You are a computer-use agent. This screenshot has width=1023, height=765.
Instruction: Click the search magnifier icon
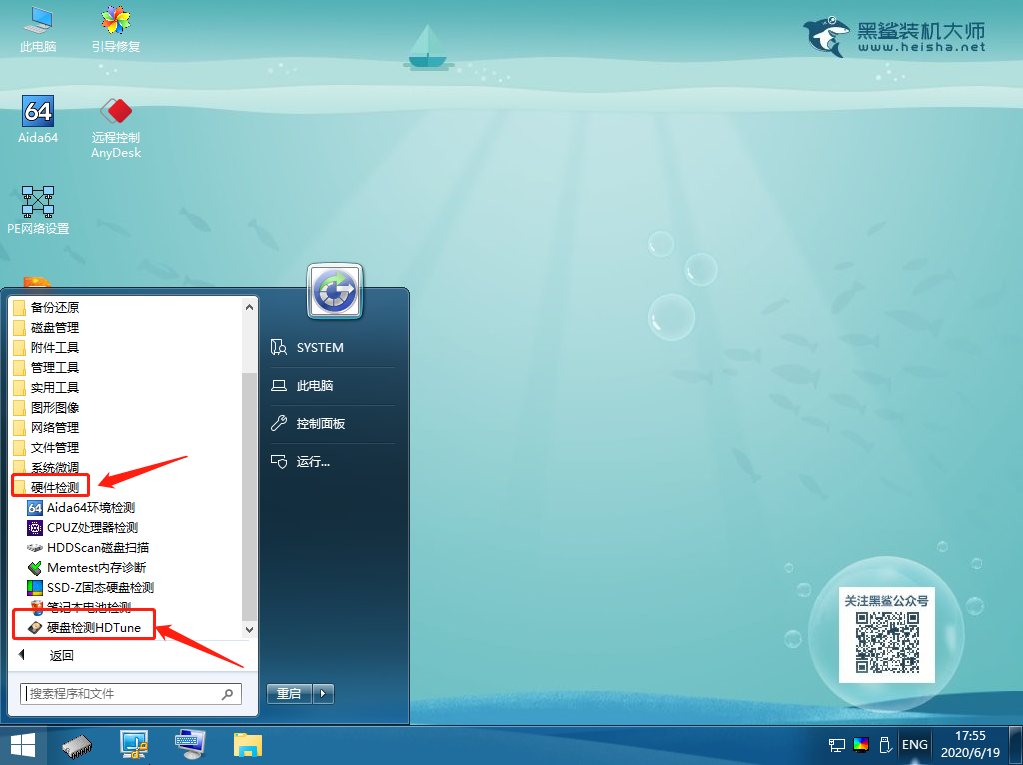point(228,694)
